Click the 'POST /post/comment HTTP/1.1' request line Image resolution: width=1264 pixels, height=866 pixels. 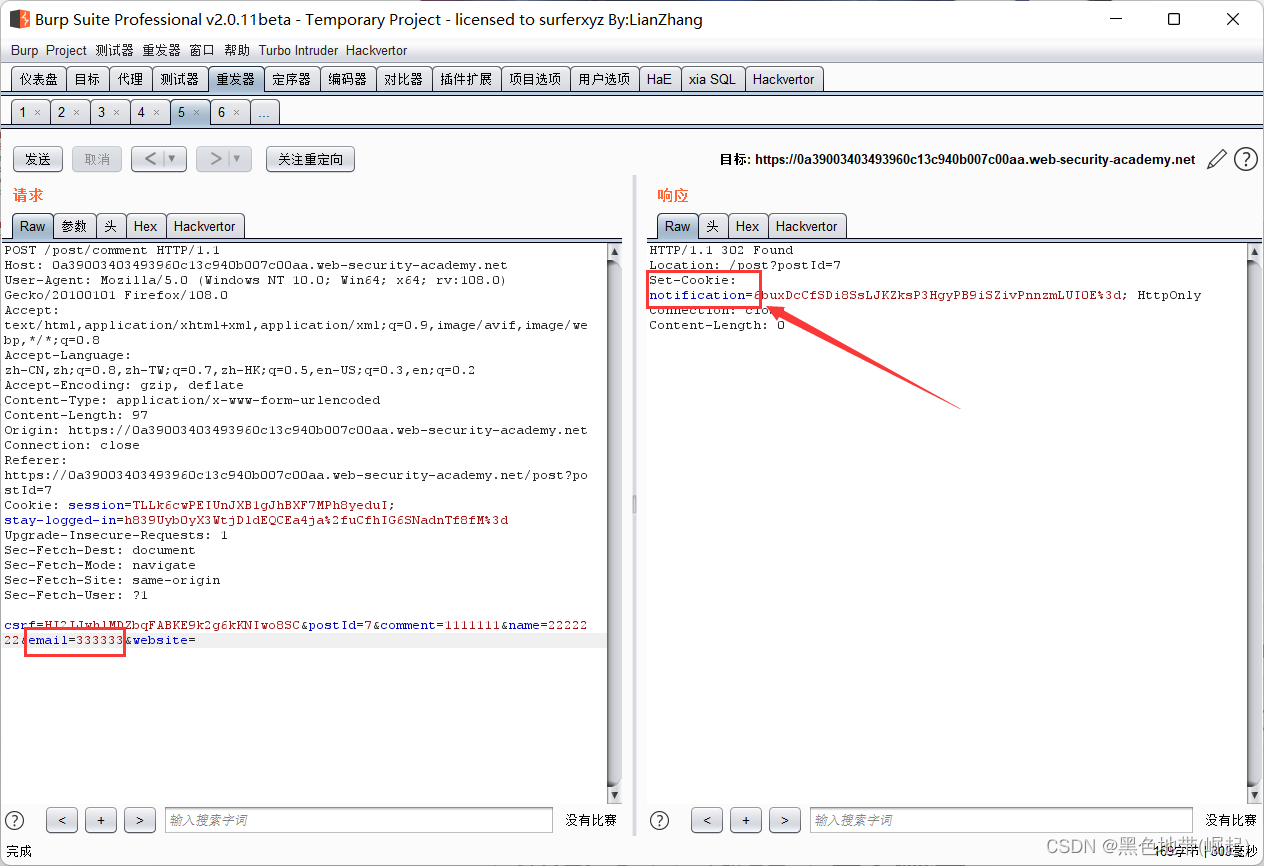coord(112,250)
